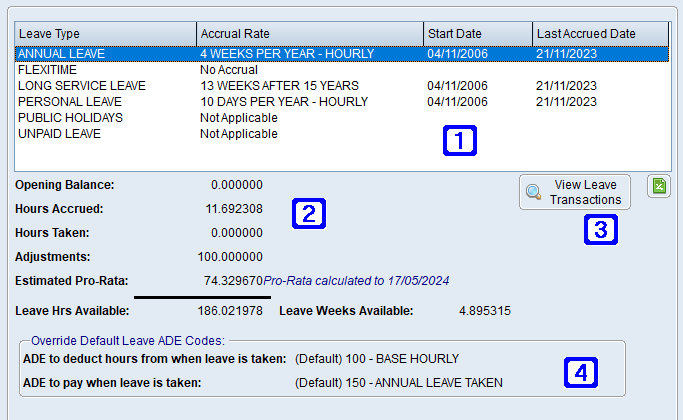Viewport: 683px width, 420px height.
Task: Select the PUBLIC HOLIDAYS row
Action: (x=342, y=118)
